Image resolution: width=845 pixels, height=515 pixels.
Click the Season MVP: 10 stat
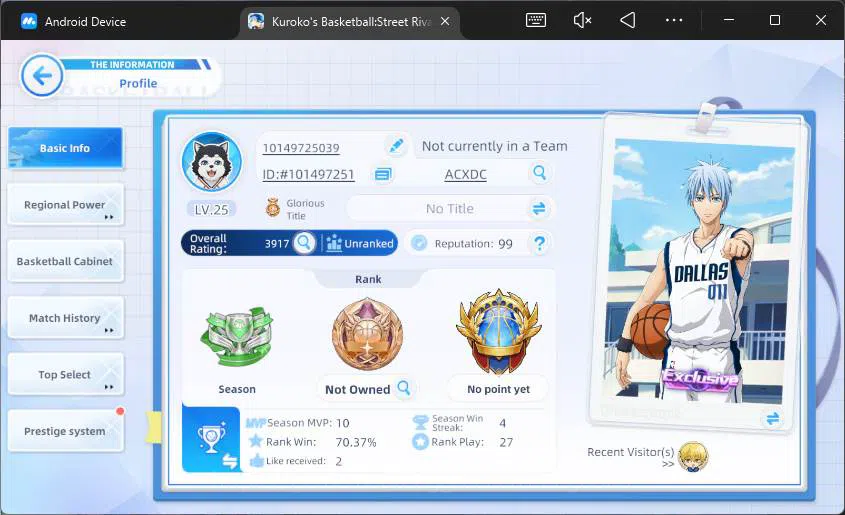[297, 423]
